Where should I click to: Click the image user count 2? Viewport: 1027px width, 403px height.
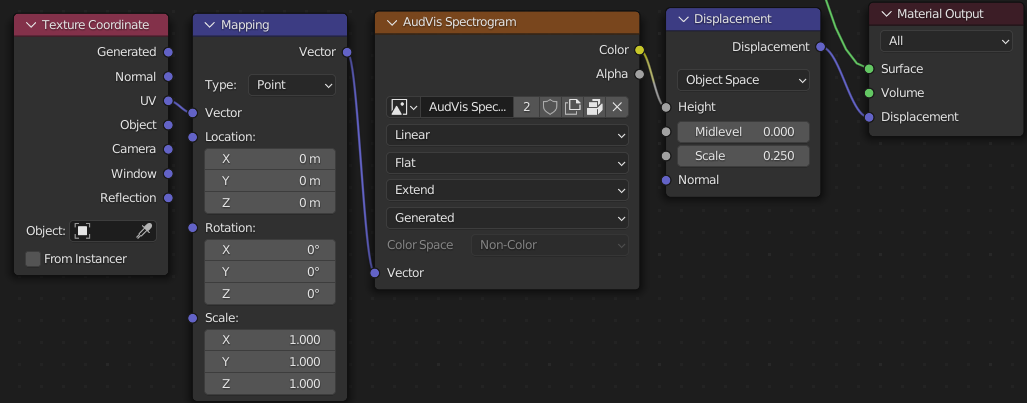[527, 107]
